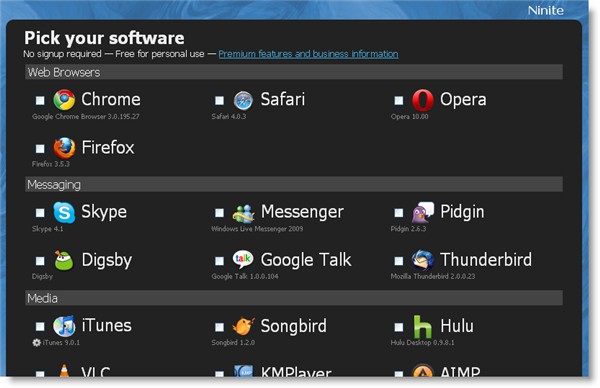Click the Skype icon
Image resolution: width=600 pixels, height=388 pixels.
(x=64, y=212)
